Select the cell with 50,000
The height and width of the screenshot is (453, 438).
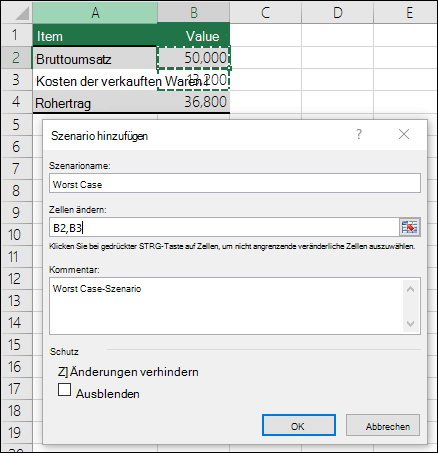(194, 58)
